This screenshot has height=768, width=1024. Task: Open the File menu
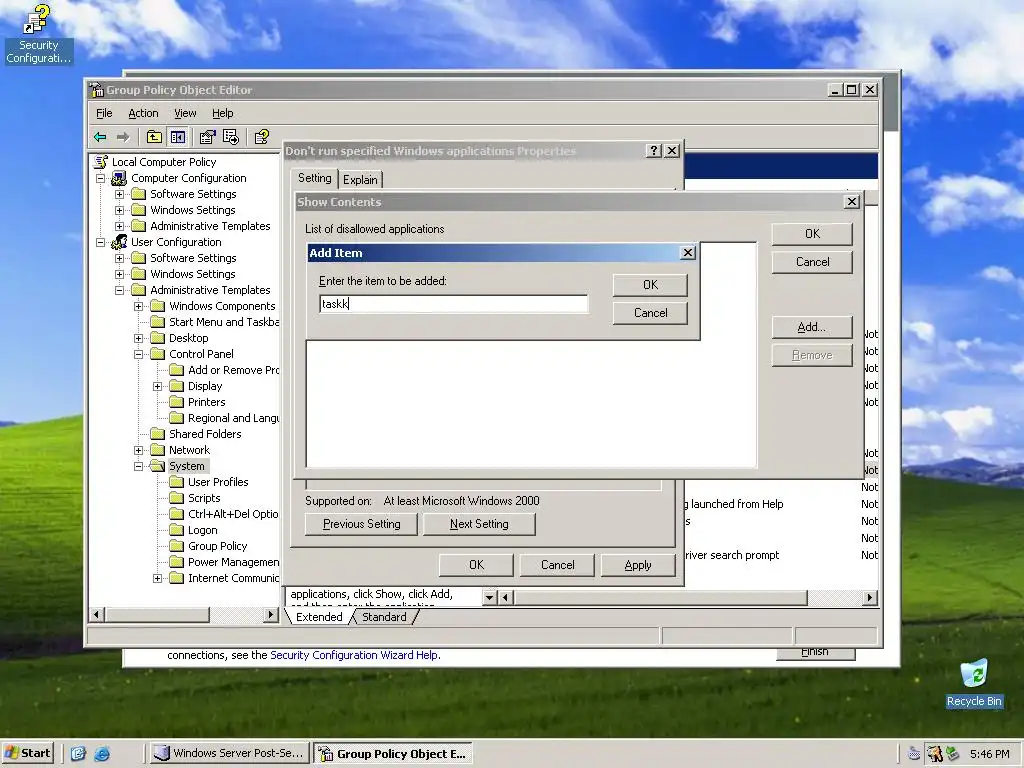coord(104,113)
